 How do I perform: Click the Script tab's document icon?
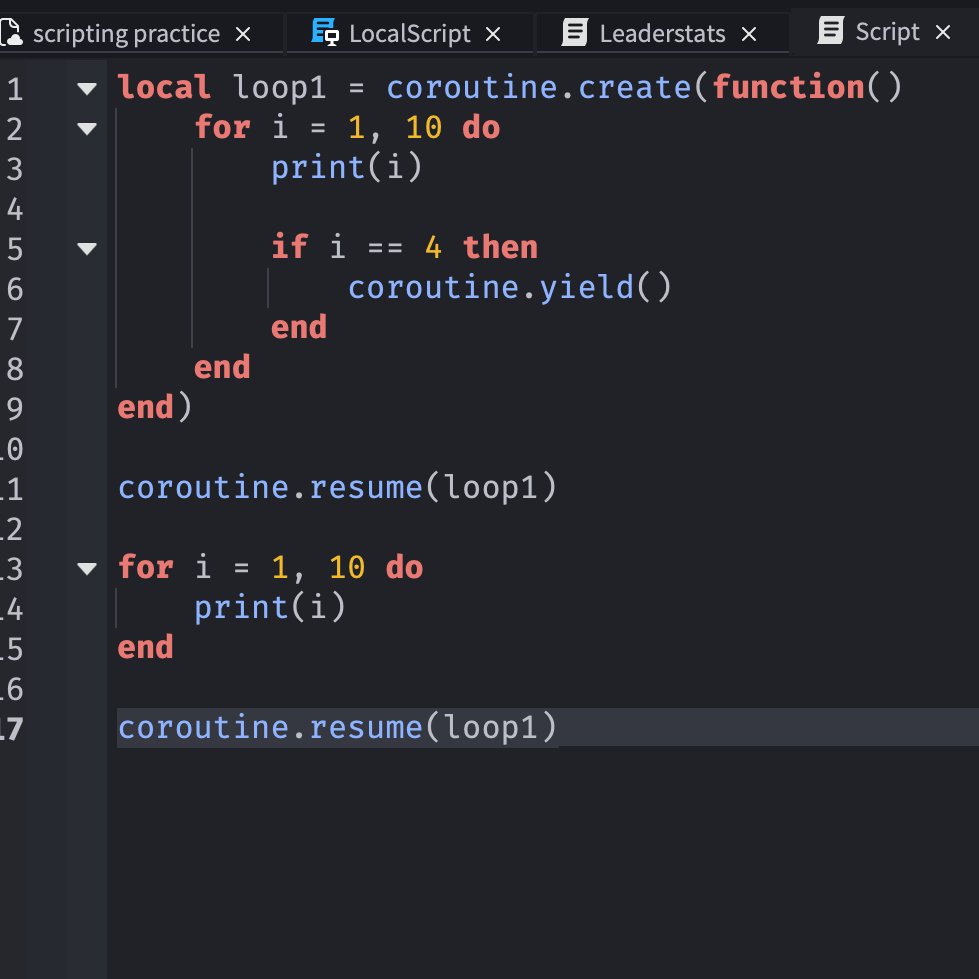click(831, 31)
